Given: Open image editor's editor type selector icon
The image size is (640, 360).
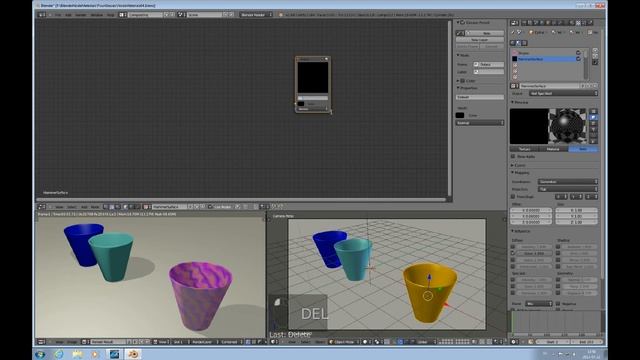Looking at the screenshot, I should [x=41, y=342].
